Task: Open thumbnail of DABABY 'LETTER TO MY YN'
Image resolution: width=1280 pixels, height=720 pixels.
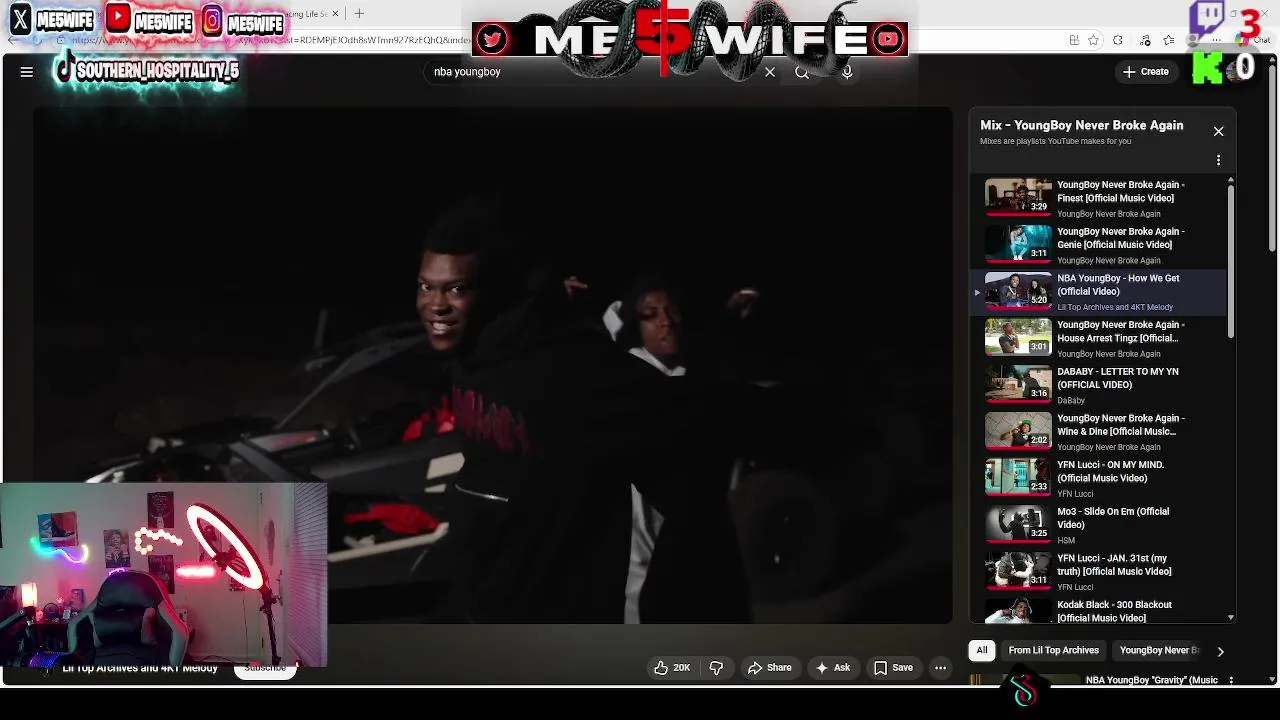Action: [1018, 384]
